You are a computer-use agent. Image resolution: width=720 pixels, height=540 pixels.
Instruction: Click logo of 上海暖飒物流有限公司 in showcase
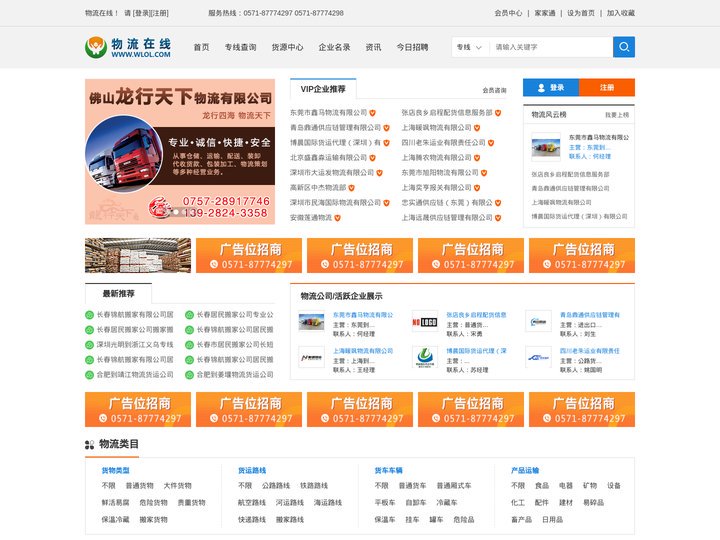coord(311,357)
